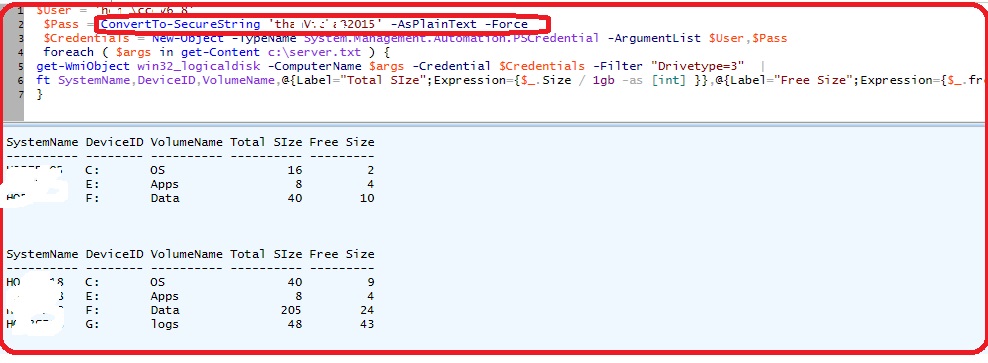Click SystemName,DeviceID,VolumeName in the ft line
The image size is (988, 363).
coord(166,80)
